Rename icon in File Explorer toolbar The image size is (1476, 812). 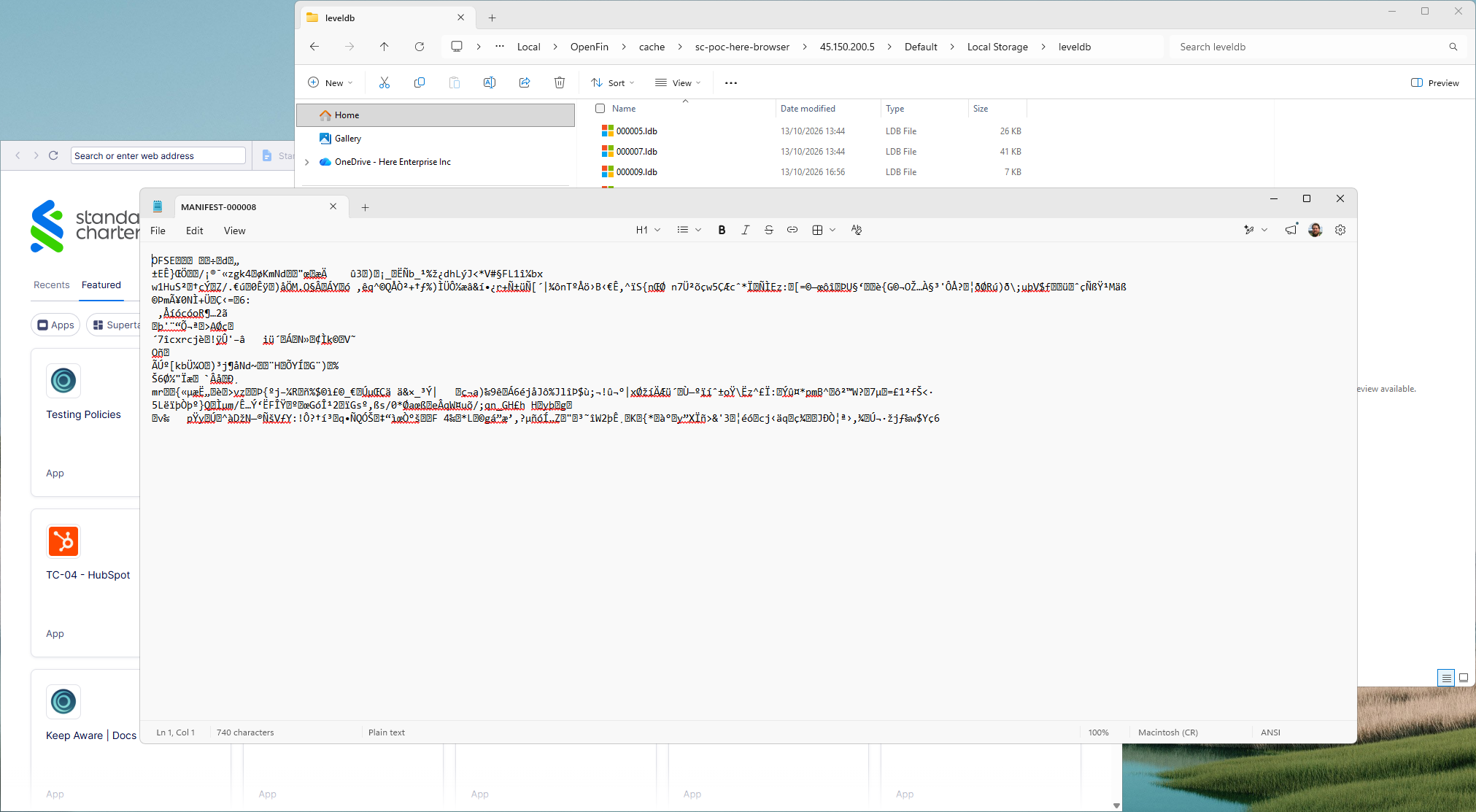pos(490,82)
